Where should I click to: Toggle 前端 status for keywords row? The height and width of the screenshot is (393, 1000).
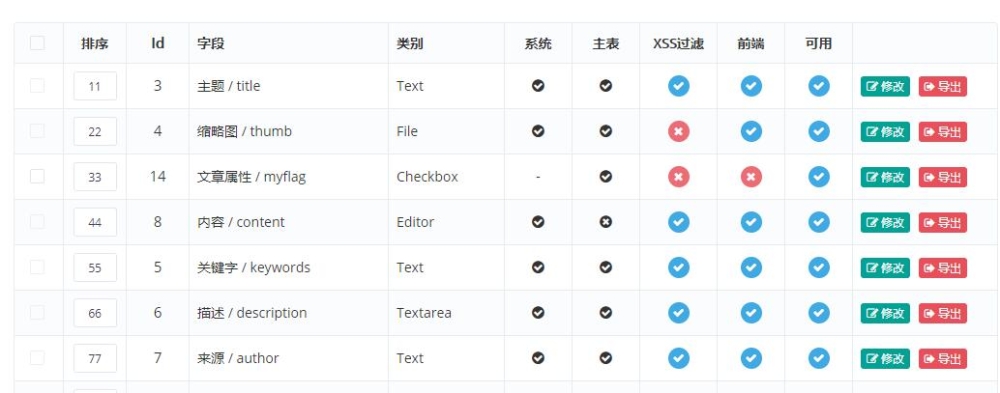tap(751, 267)
